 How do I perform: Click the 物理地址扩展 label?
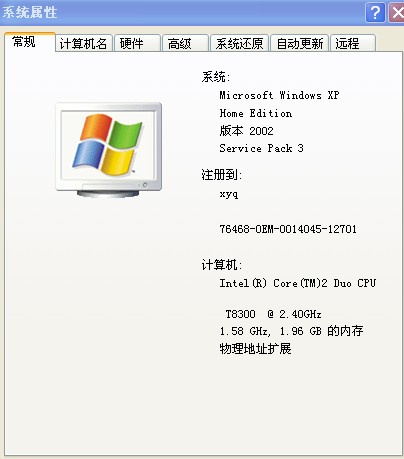pos(255,349)
